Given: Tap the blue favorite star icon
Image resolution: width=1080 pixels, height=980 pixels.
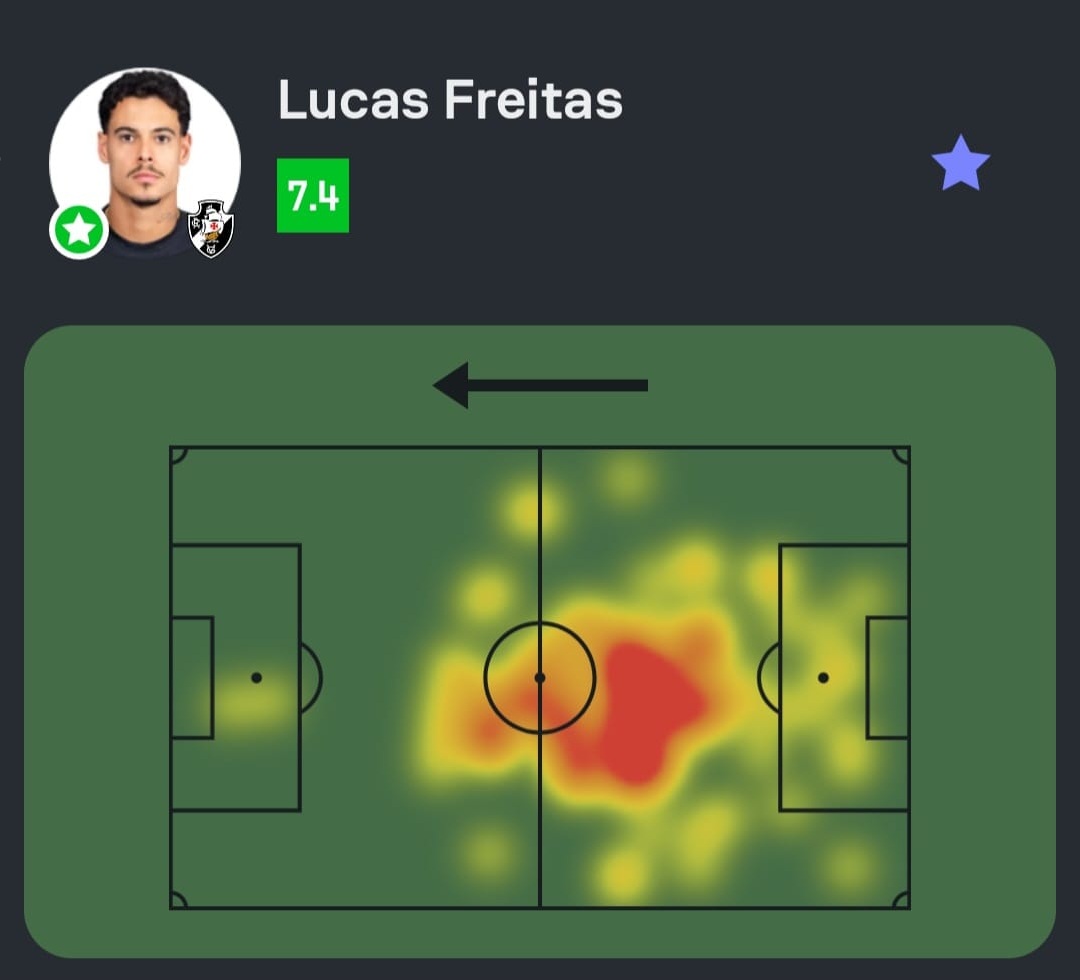Looking at the screenshot, I should pos(960,163).
